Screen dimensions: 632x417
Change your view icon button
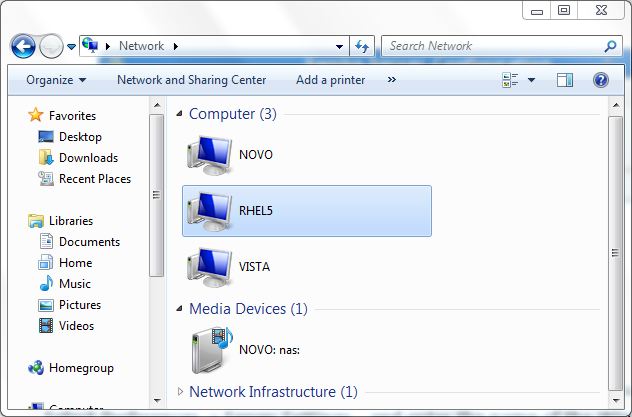coord(510,80)
